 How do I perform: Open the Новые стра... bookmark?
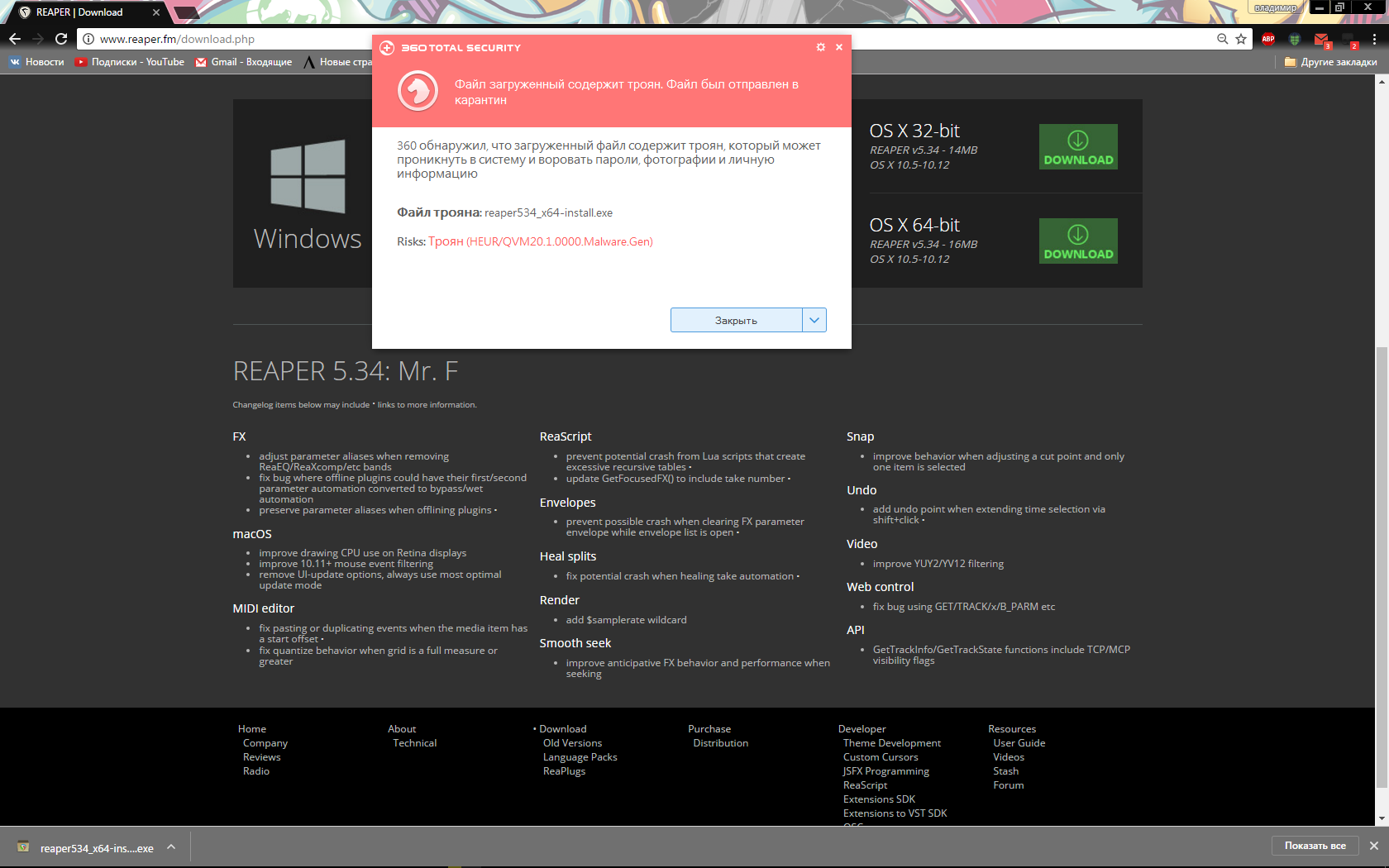tap(337, 62)
